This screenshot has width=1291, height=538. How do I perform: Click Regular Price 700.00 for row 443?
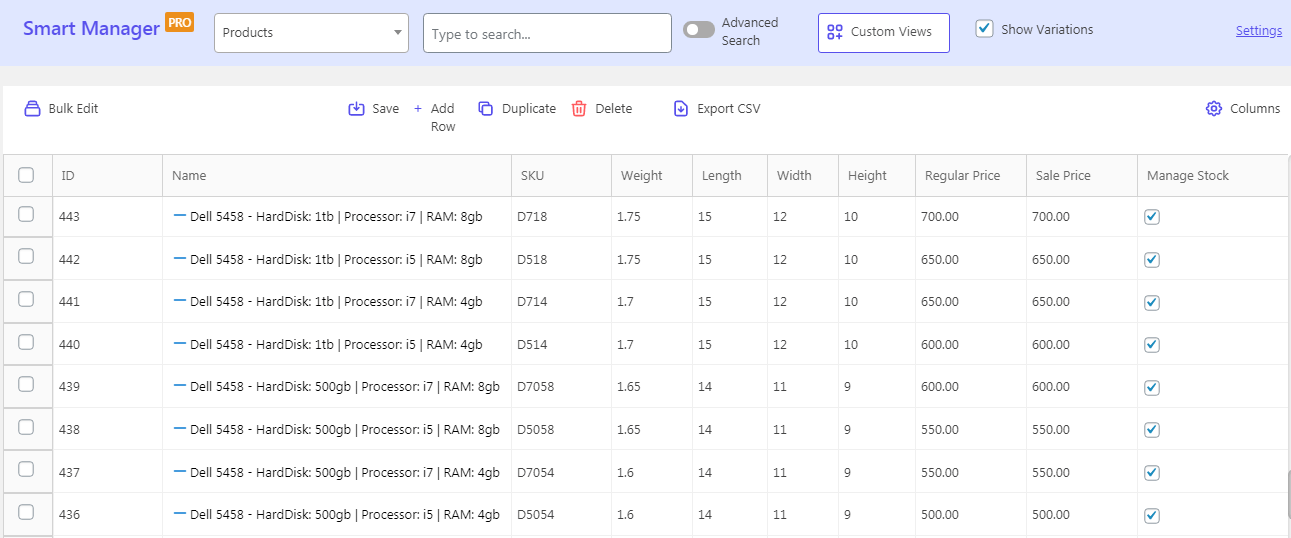tap(971, 217)
